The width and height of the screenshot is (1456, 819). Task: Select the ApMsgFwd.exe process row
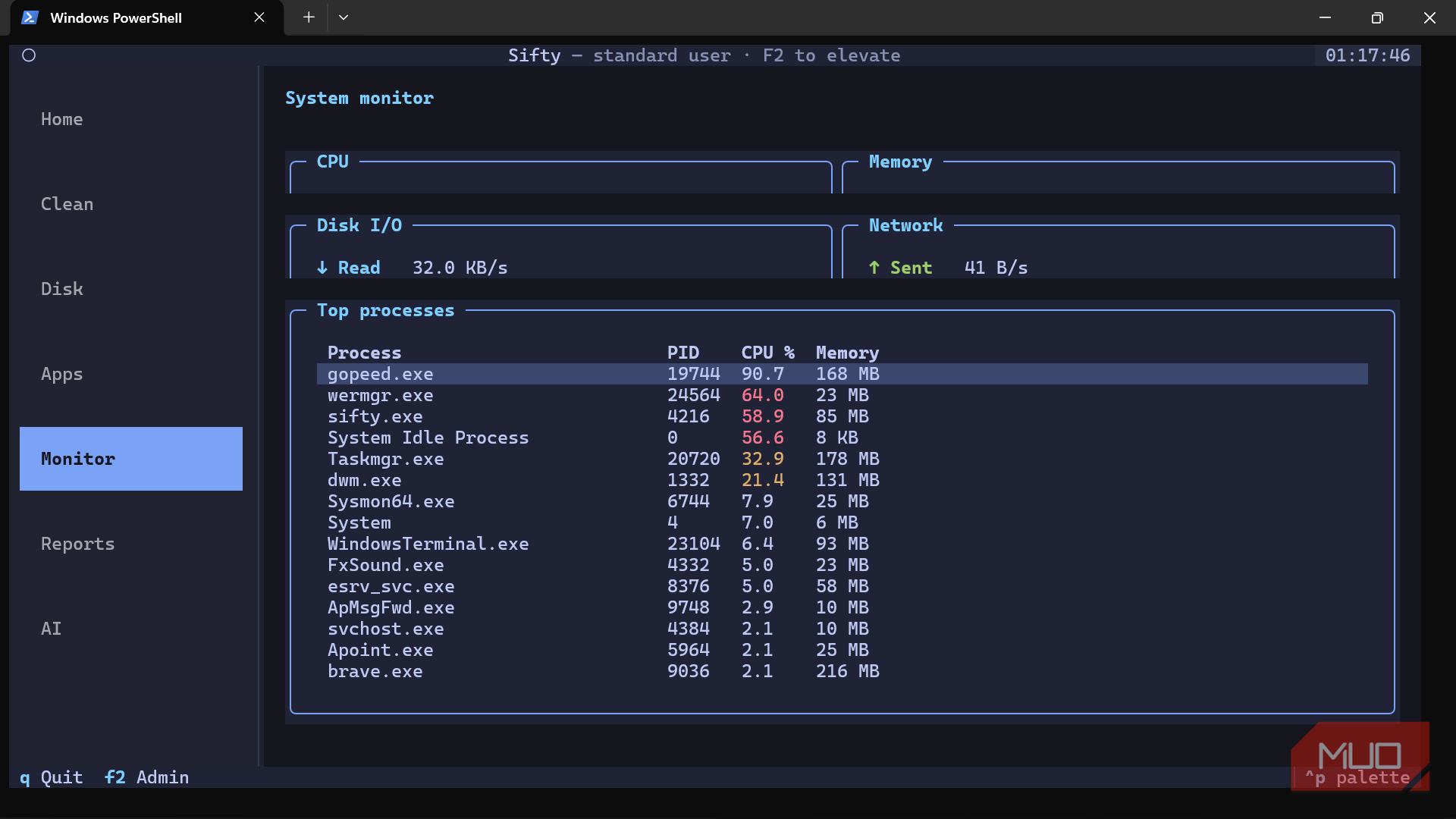coord(843,607)
